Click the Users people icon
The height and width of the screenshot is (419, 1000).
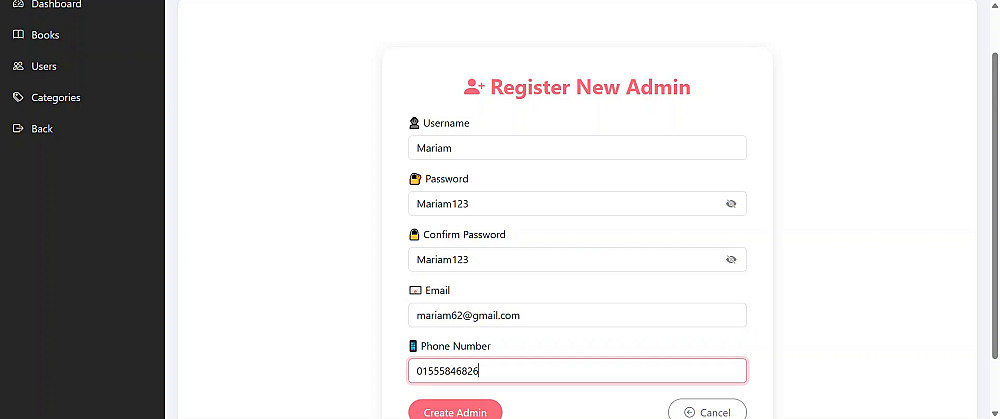pos(18,66)
